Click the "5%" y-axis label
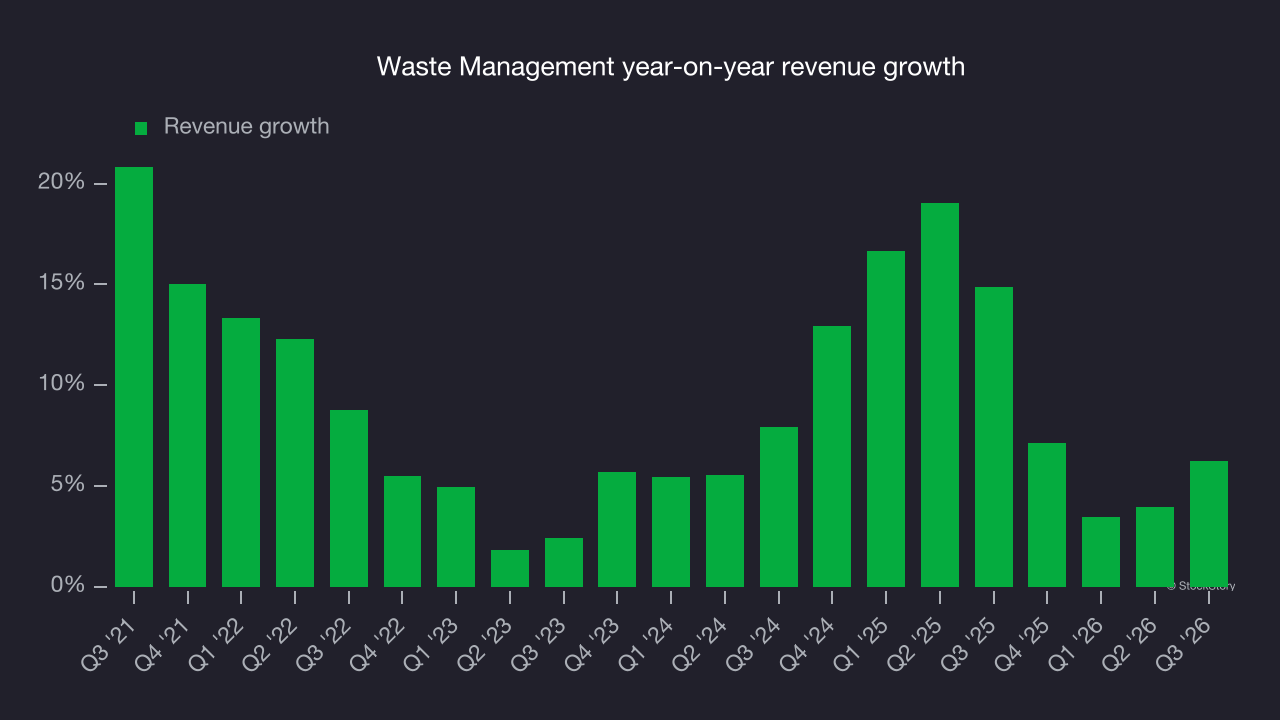Viewport: 1280px width, 720px height. click(x=66, y=485)
